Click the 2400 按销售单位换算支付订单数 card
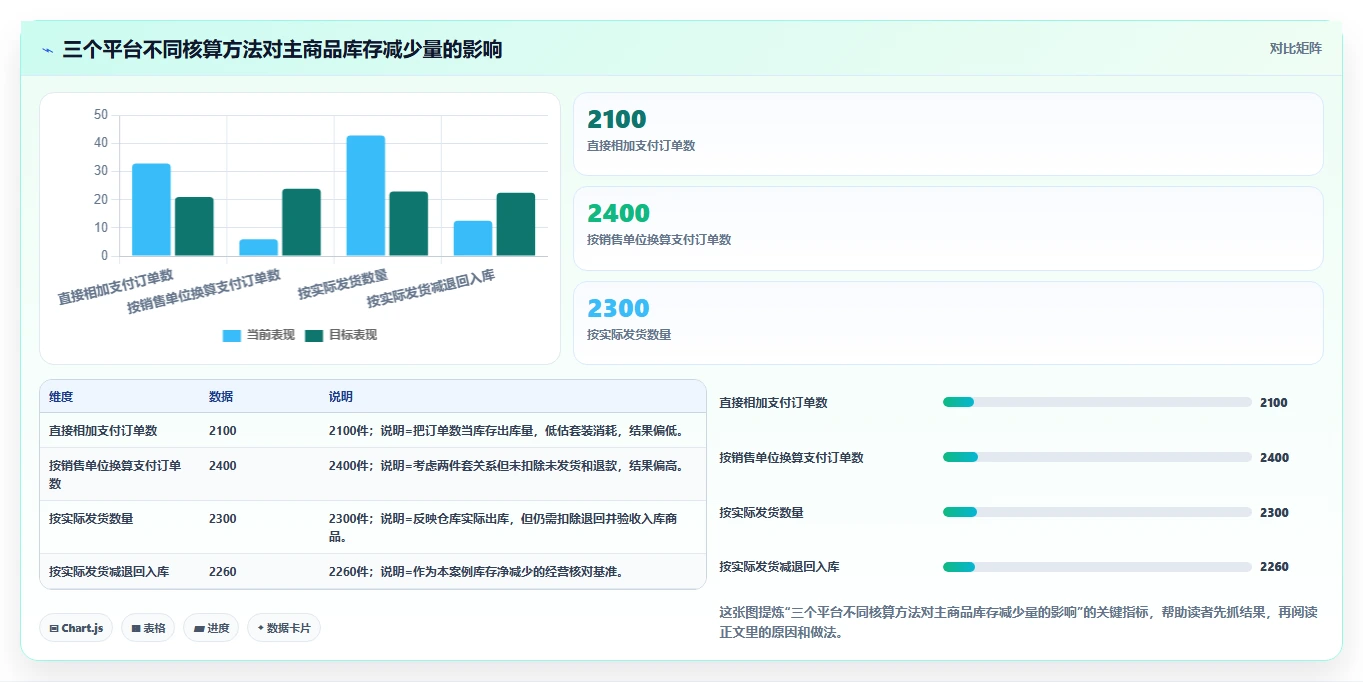The image size is (1363, 682). click(x=948, y=228)
